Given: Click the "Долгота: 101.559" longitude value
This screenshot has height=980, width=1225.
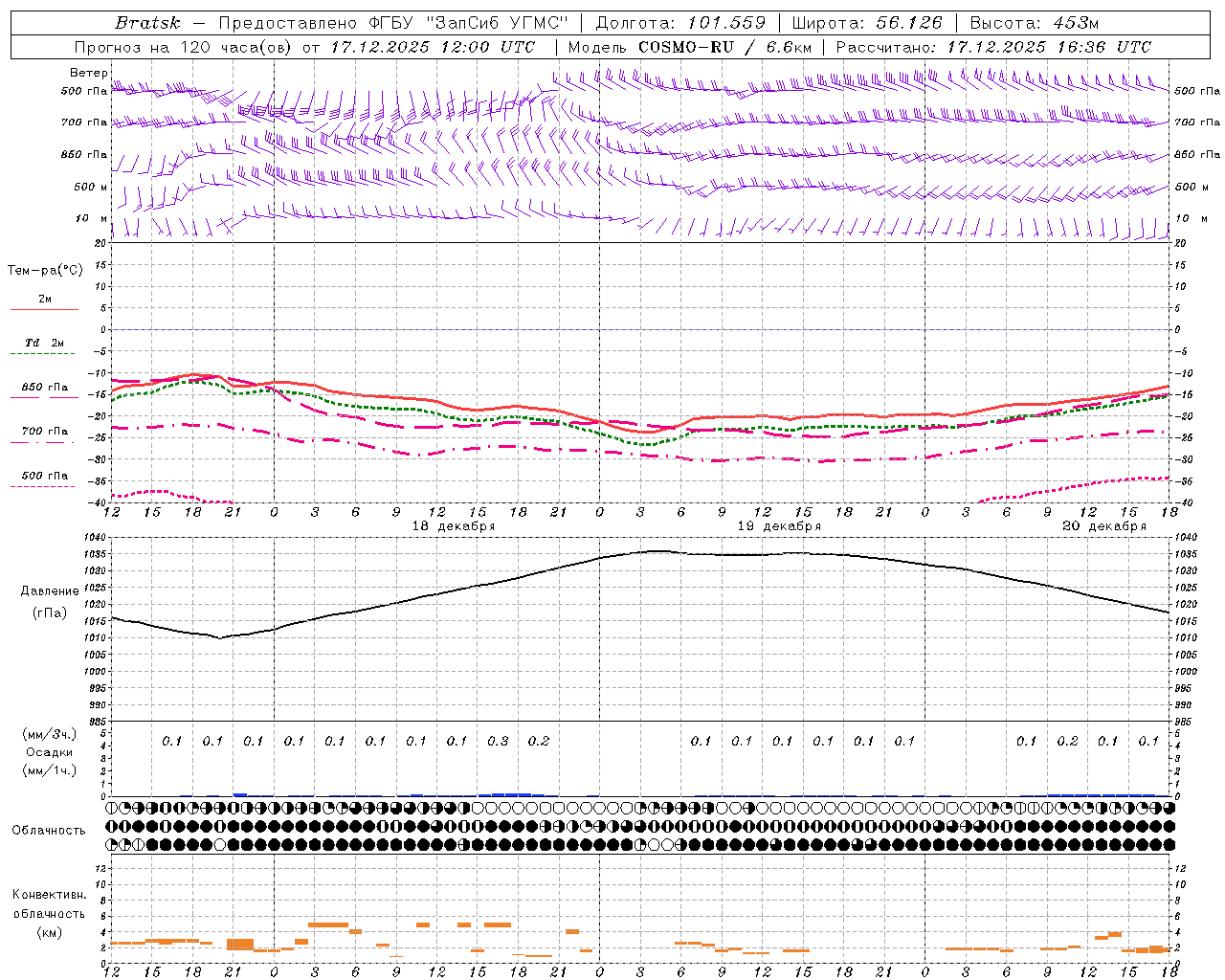Looking at the screenshot, I should (x=680, y=23).
